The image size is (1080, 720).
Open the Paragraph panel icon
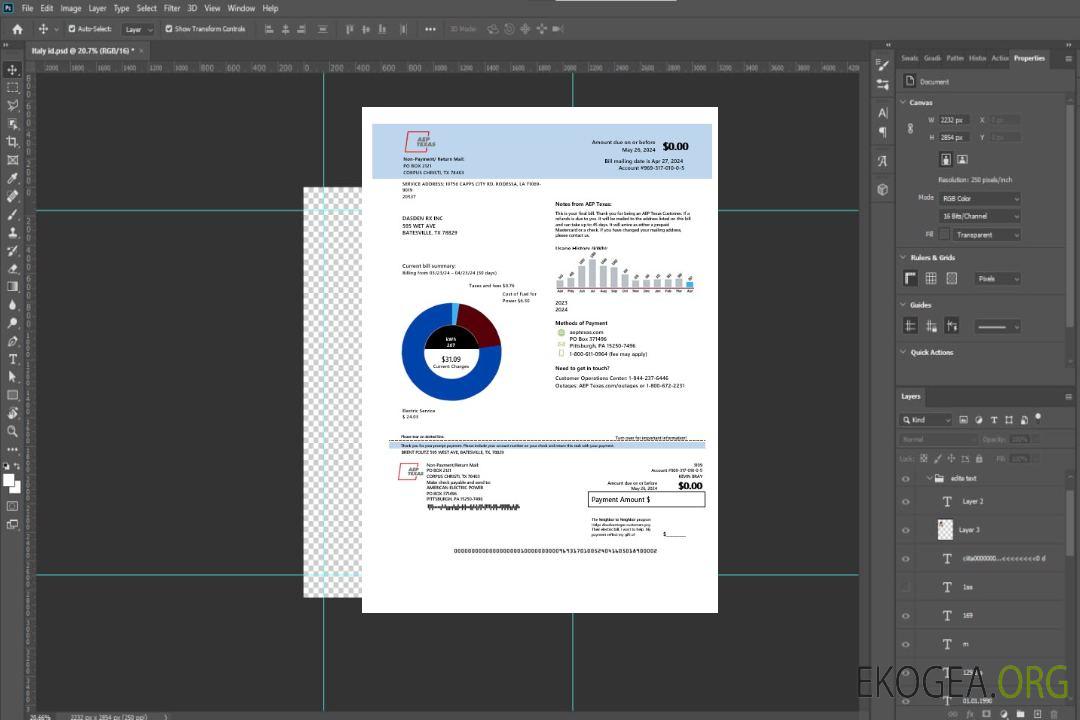click(883, 132)
